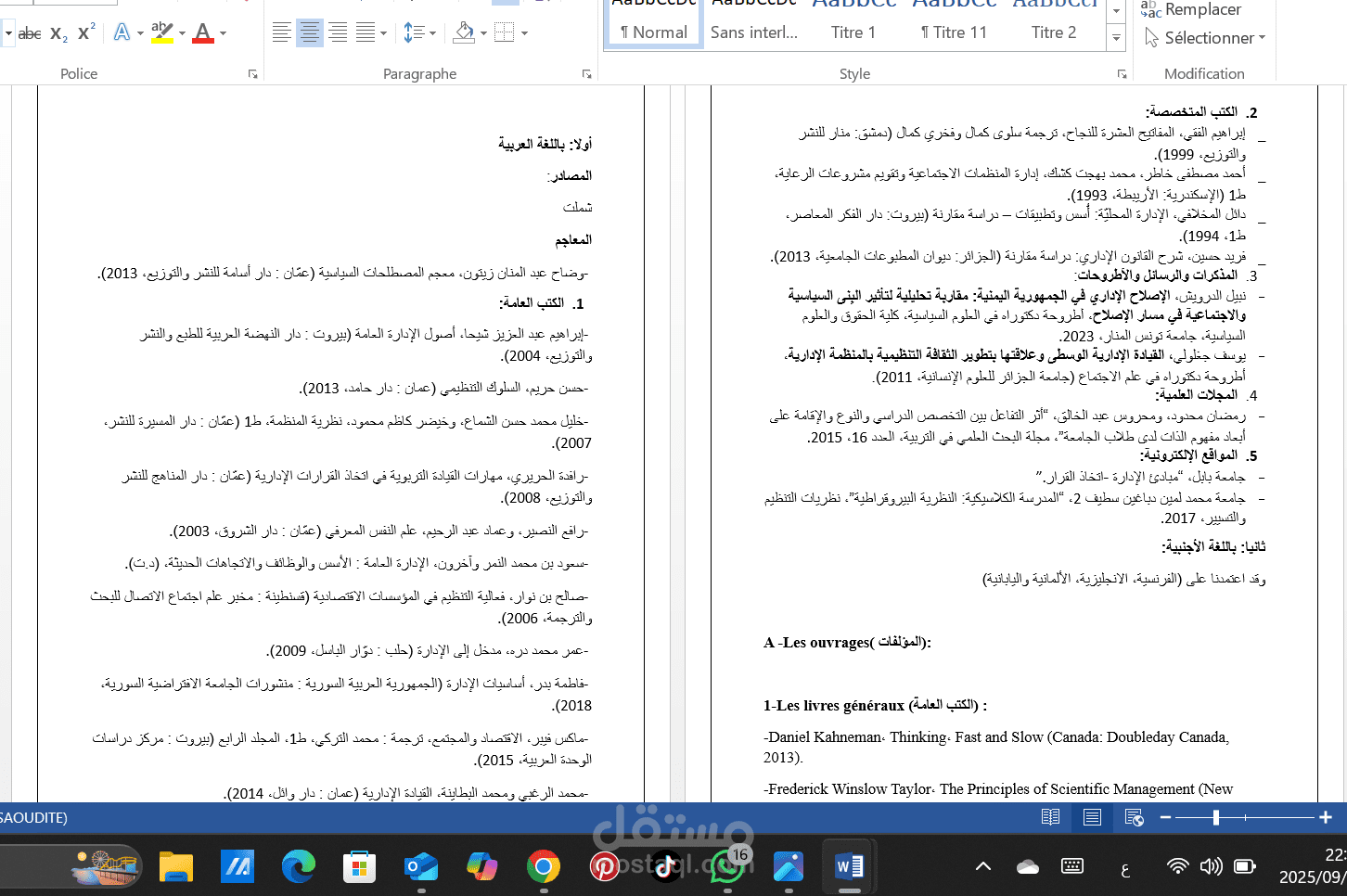Viewport: 1347px width, 896px height.
Task: Apply superscript formatting
Action: click(x=86, y=33)
